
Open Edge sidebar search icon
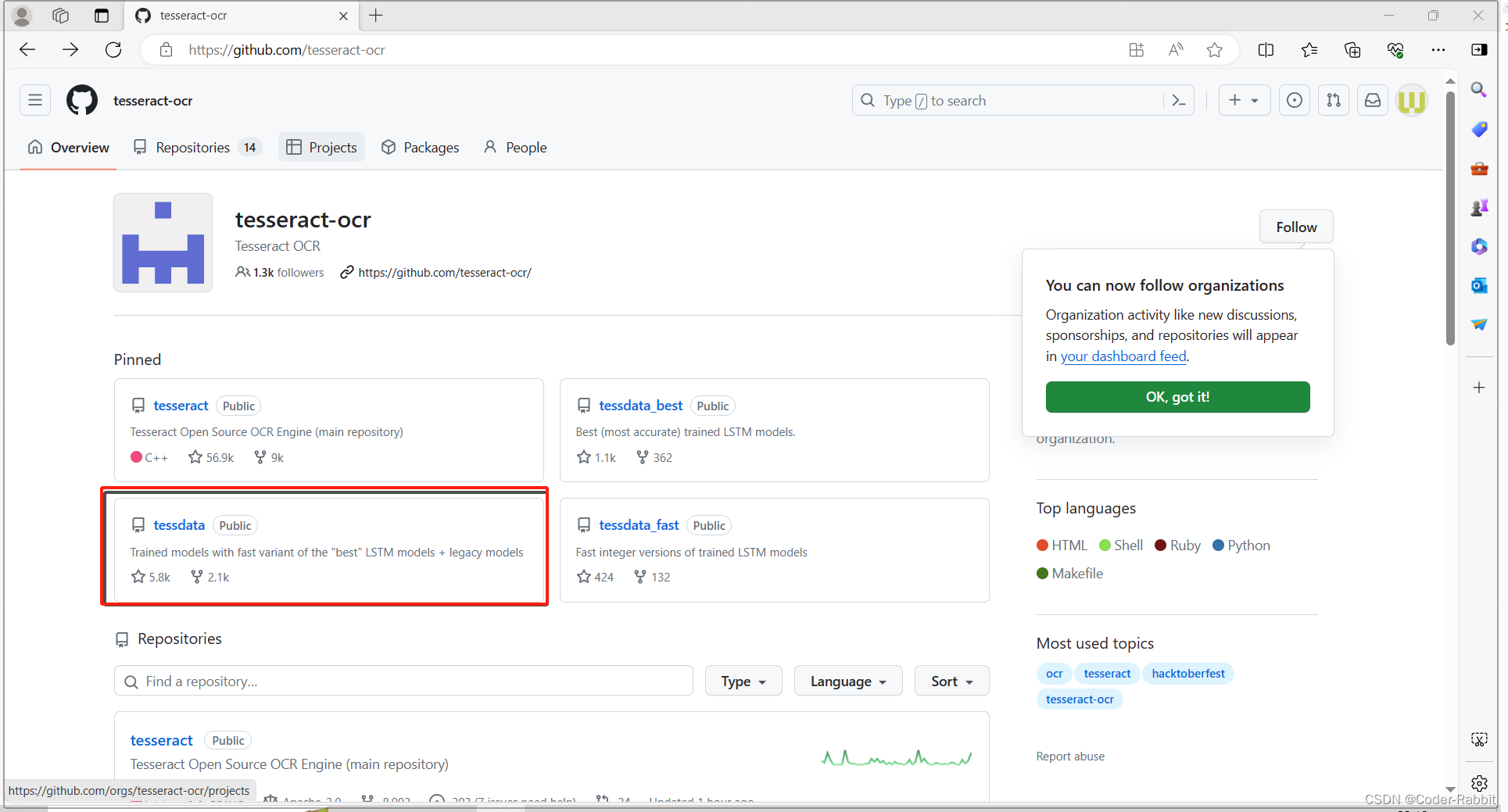tap(1478, 90)
